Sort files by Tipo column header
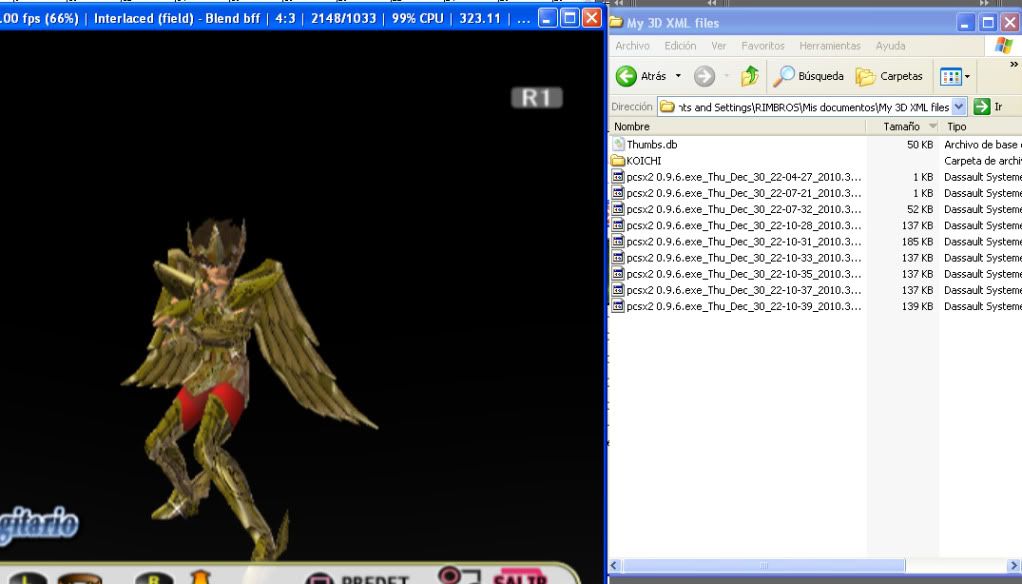1022x584 pixels. coord(981,126)
